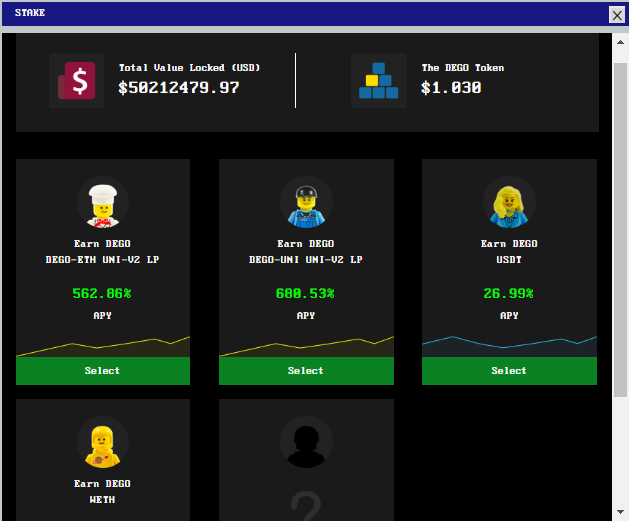629x521 pixels.
Task: Click the $50212479.97 value
Action: [x=179, y=88]
